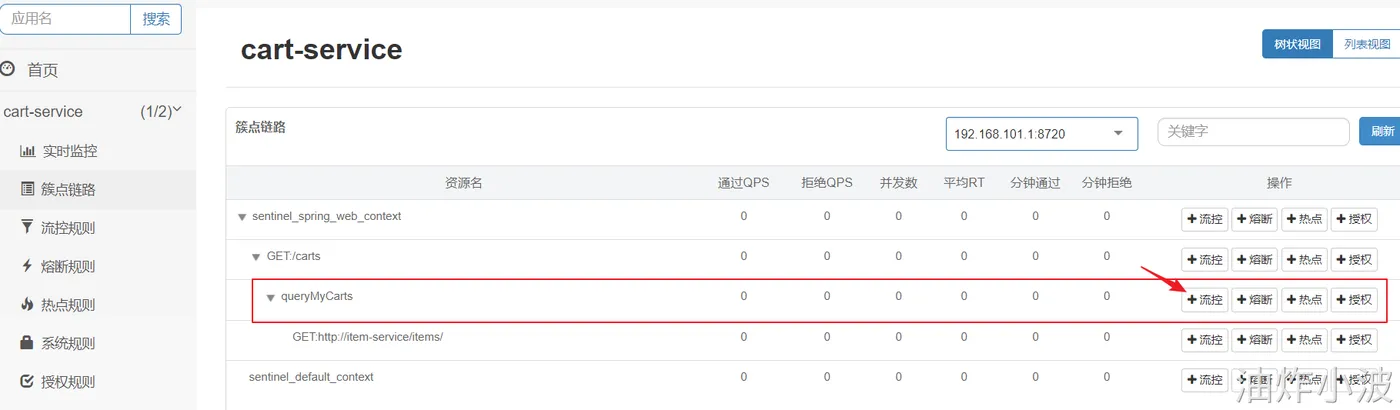The width and height of the screenshot is (1400, 410).
Task: Click the flame icon for 热点规则
Action: pos(27,304)
